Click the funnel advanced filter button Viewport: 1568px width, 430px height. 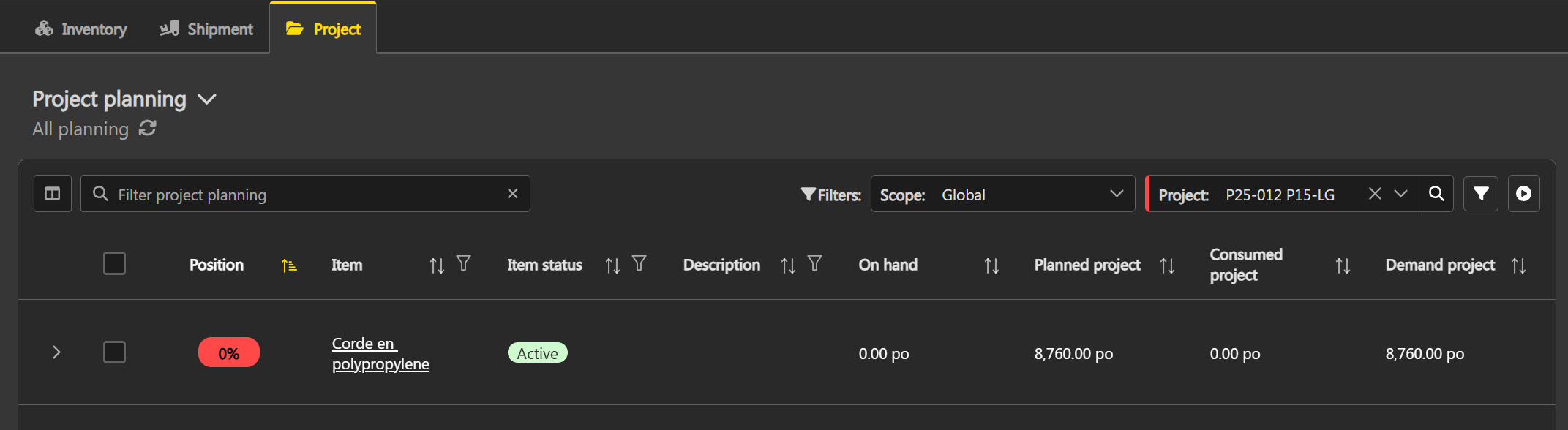(1481, 194)
